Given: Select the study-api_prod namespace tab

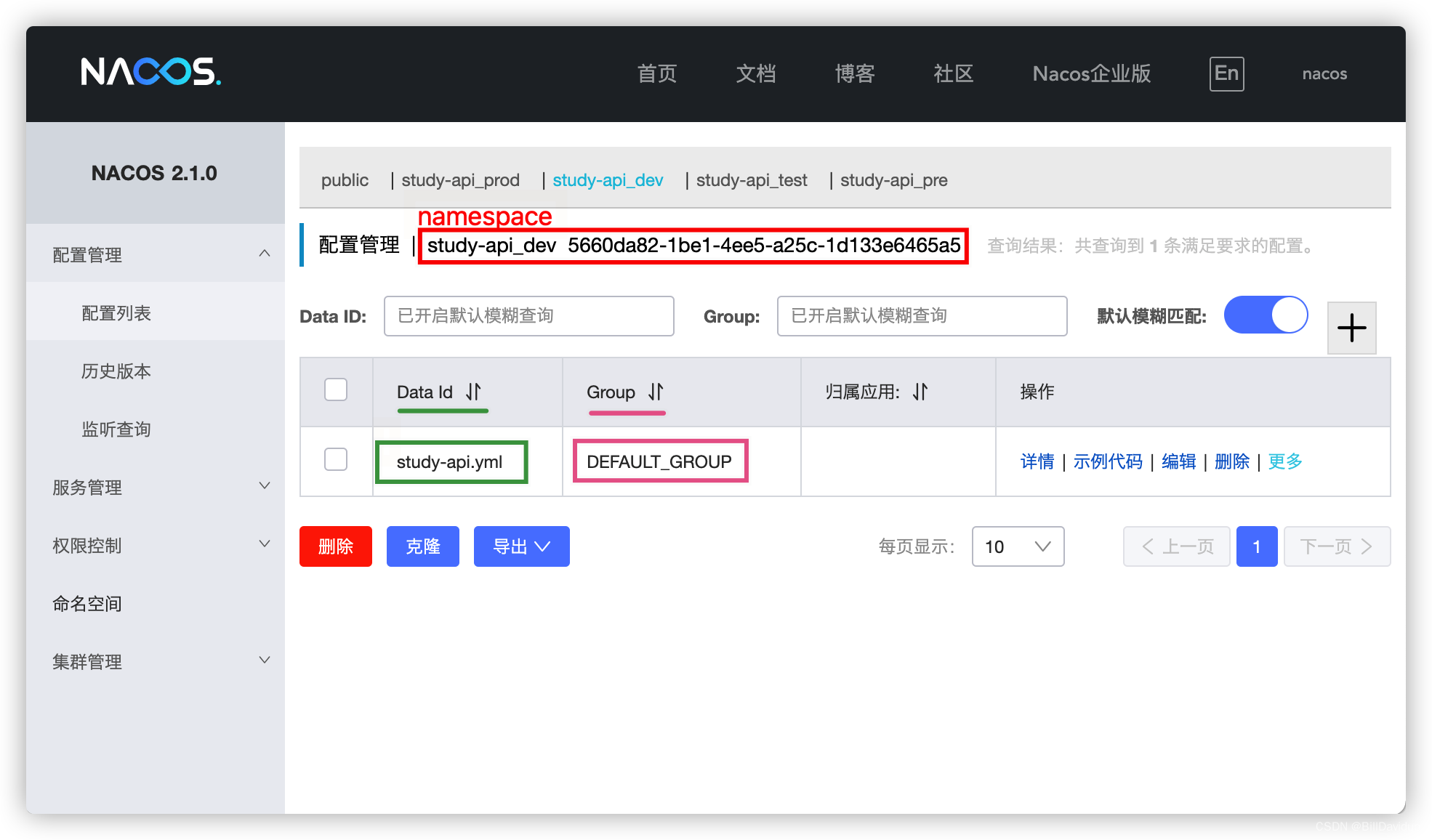Looking at the screenshot, I should coord(460,180).
